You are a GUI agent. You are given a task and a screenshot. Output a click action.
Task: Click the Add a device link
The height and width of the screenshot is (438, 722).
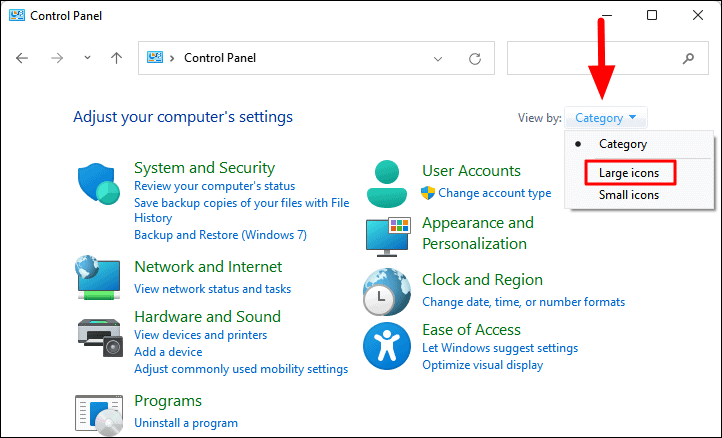168,352
